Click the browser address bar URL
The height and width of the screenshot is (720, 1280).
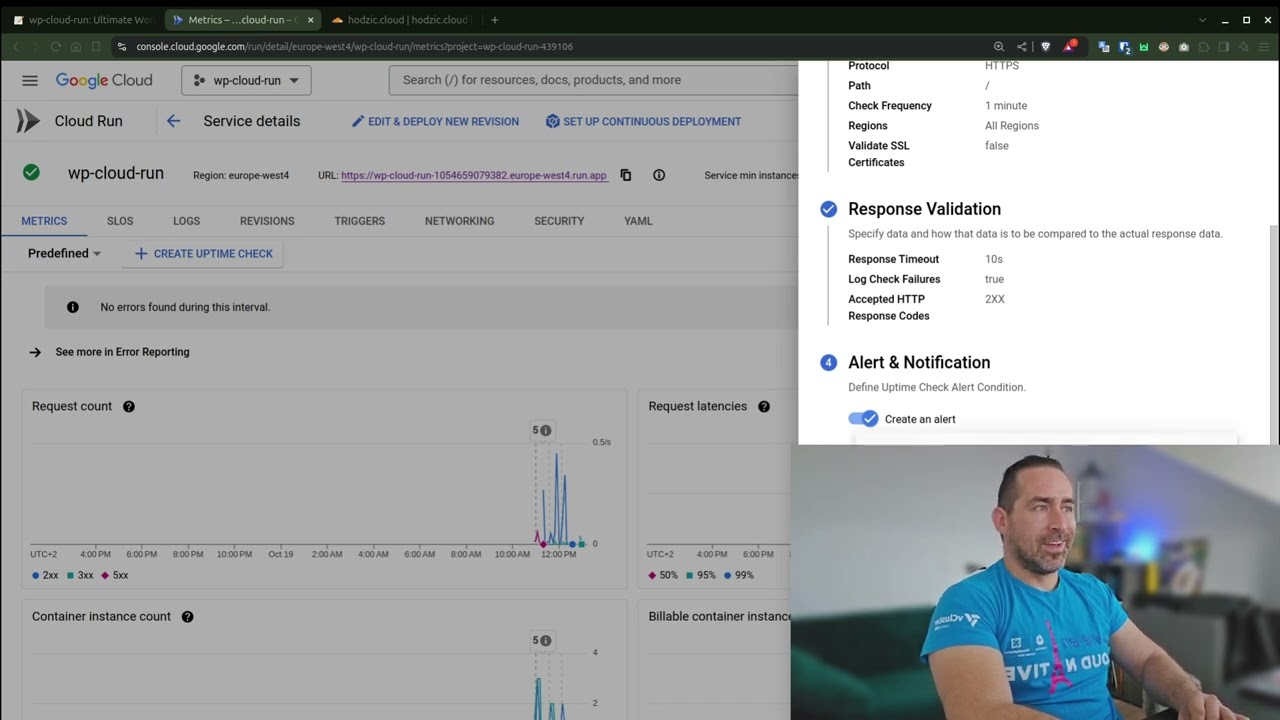355,47
